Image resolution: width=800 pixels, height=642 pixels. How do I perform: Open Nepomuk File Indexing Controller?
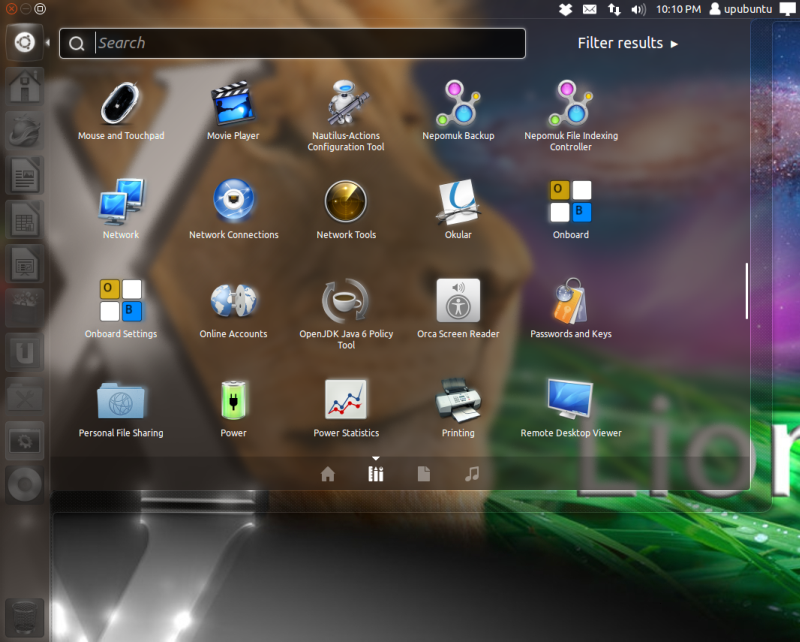571,115
